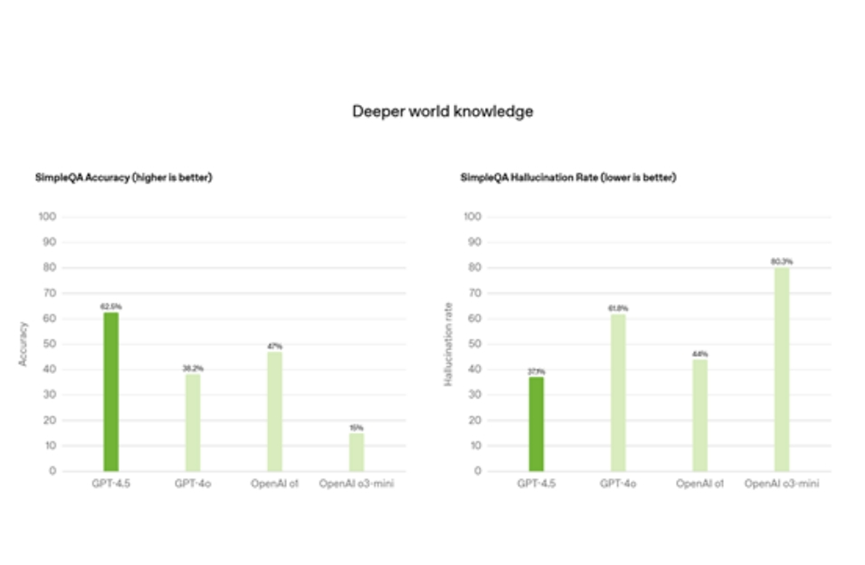Click the GPT-4.5 bar in Hallucination chart

pyautogui.click(x=536, y=424)
